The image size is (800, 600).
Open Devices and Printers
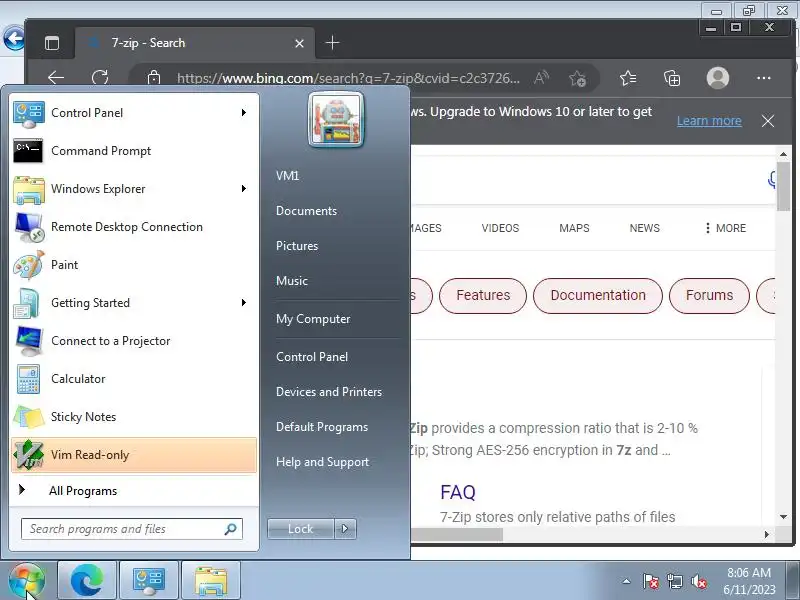coord(329,392)
